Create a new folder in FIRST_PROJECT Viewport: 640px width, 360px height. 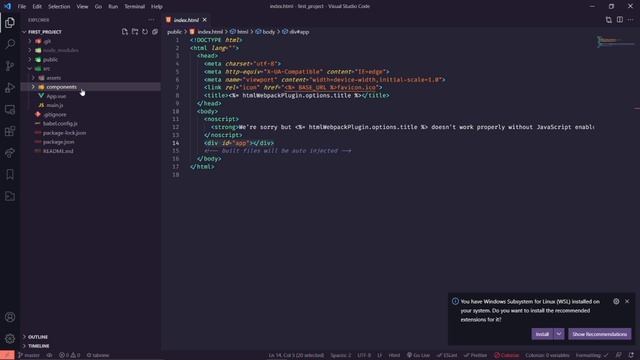click(x=135, y=32)
